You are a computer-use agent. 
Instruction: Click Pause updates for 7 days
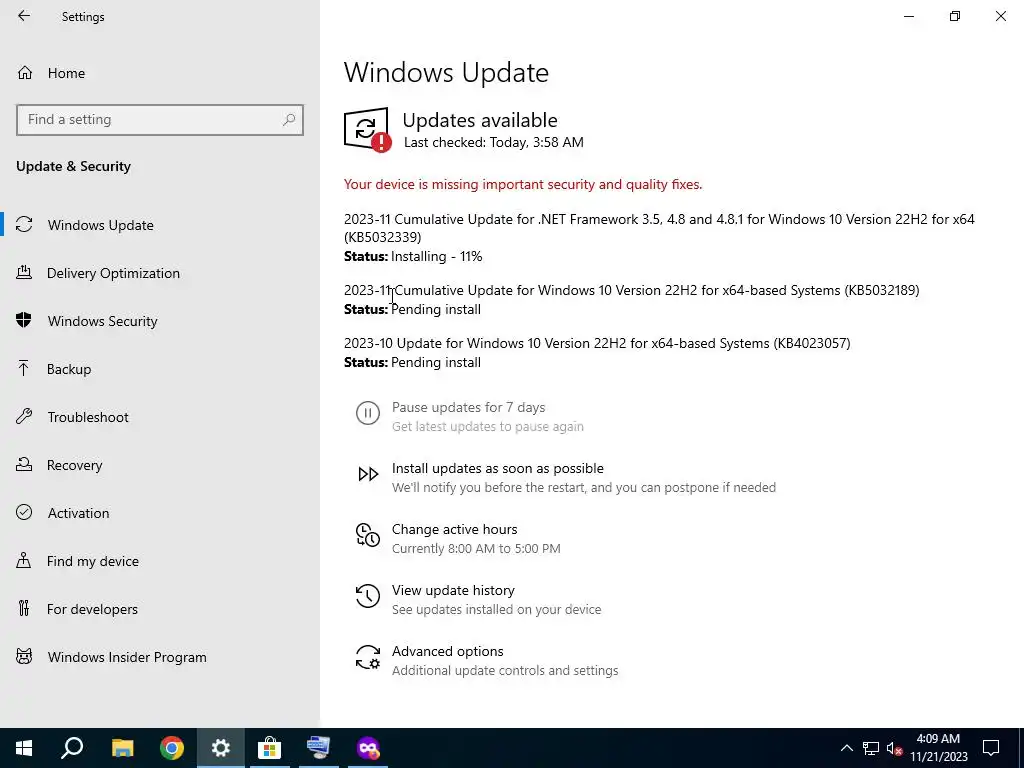coord(468,408)
